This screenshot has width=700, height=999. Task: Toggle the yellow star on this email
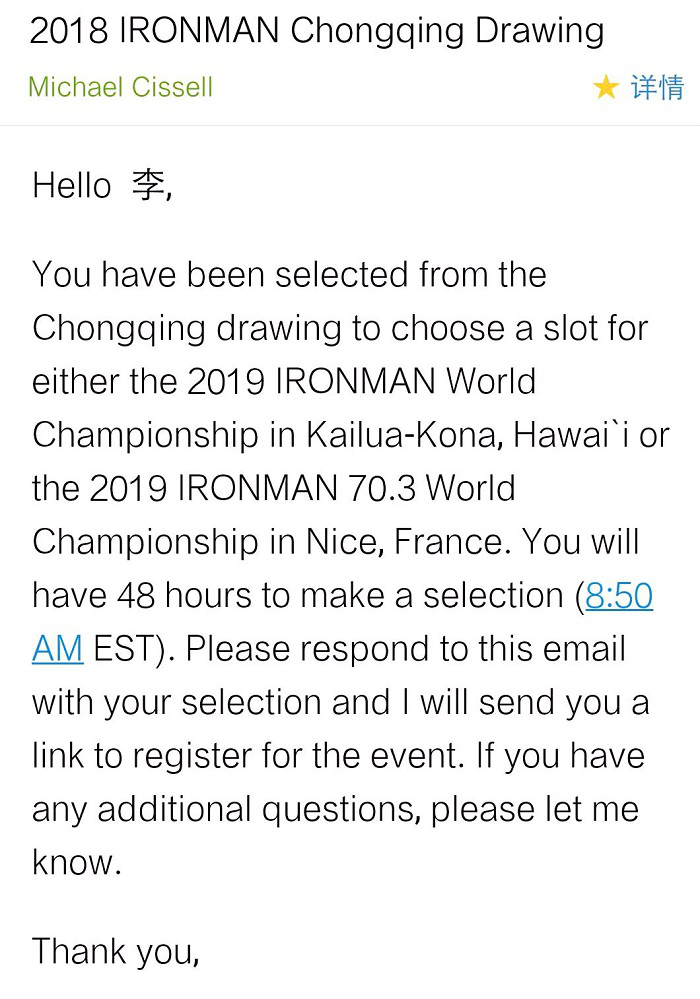tap(605, 88)
